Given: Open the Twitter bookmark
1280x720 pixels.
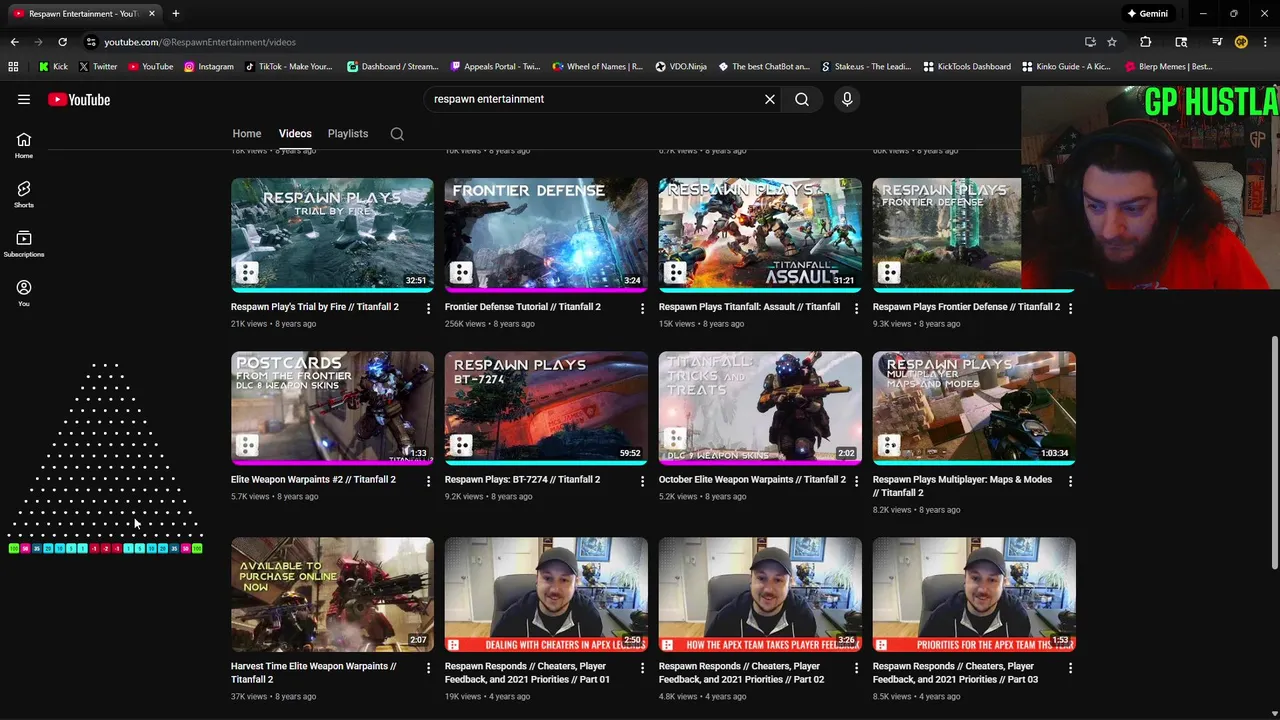Looking at the screenshot, I should [x=98, y=67].
